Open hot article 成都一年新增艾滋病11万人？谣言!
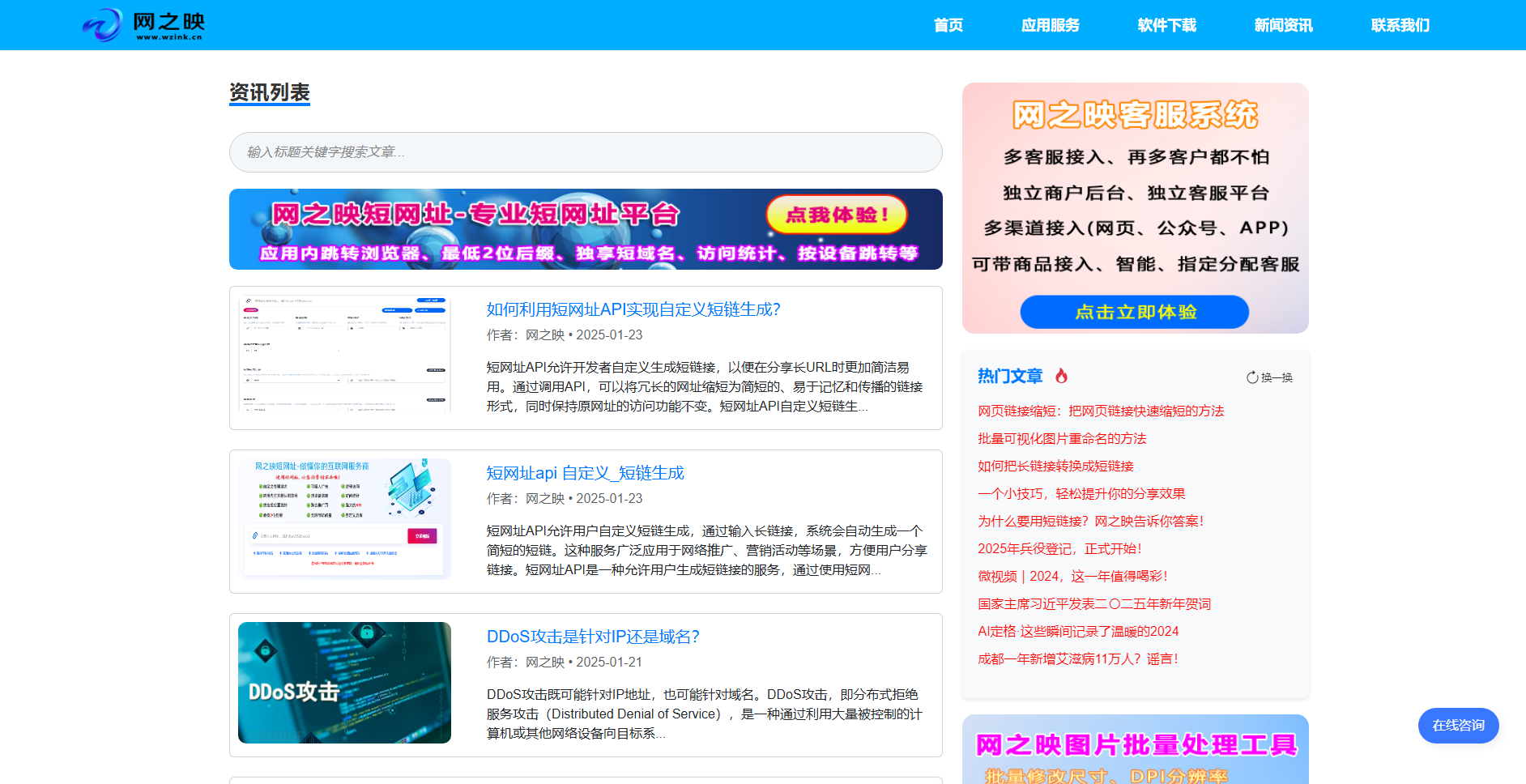This screenshot has width=1526, height=784. (1078, 659)
